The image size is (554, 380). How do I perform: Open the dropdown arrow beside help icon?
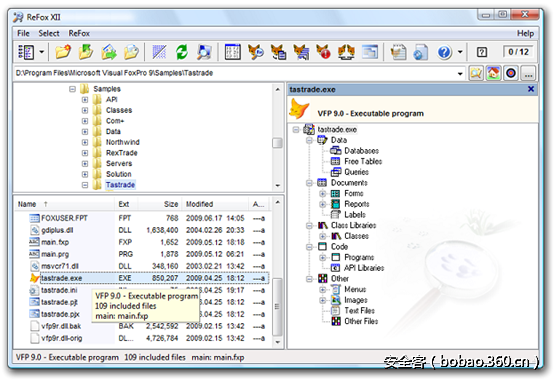[x=460, y=52]
